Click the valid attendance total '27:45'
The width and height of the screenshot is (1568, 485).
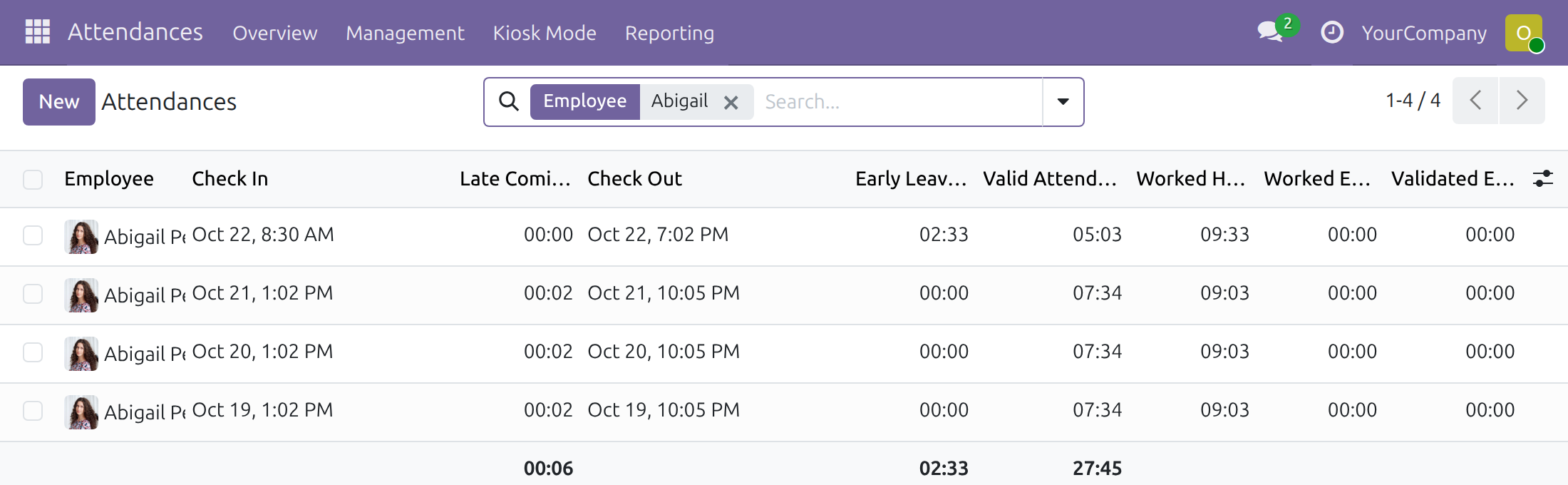pyautogui.click(x=1097, y=469)
